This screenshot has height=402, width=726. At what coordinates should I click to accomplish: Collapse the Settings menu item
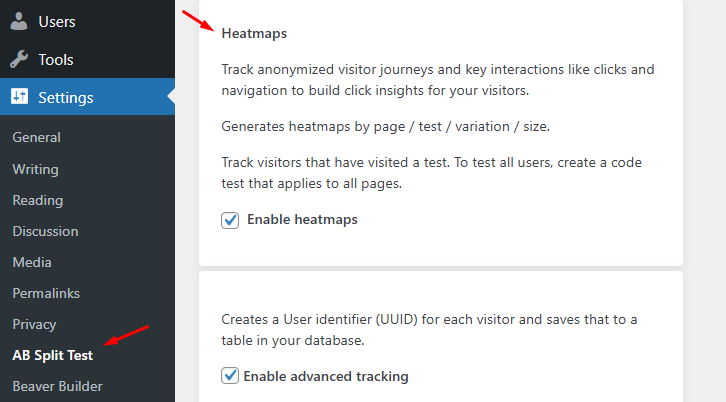tap(66, 98)
